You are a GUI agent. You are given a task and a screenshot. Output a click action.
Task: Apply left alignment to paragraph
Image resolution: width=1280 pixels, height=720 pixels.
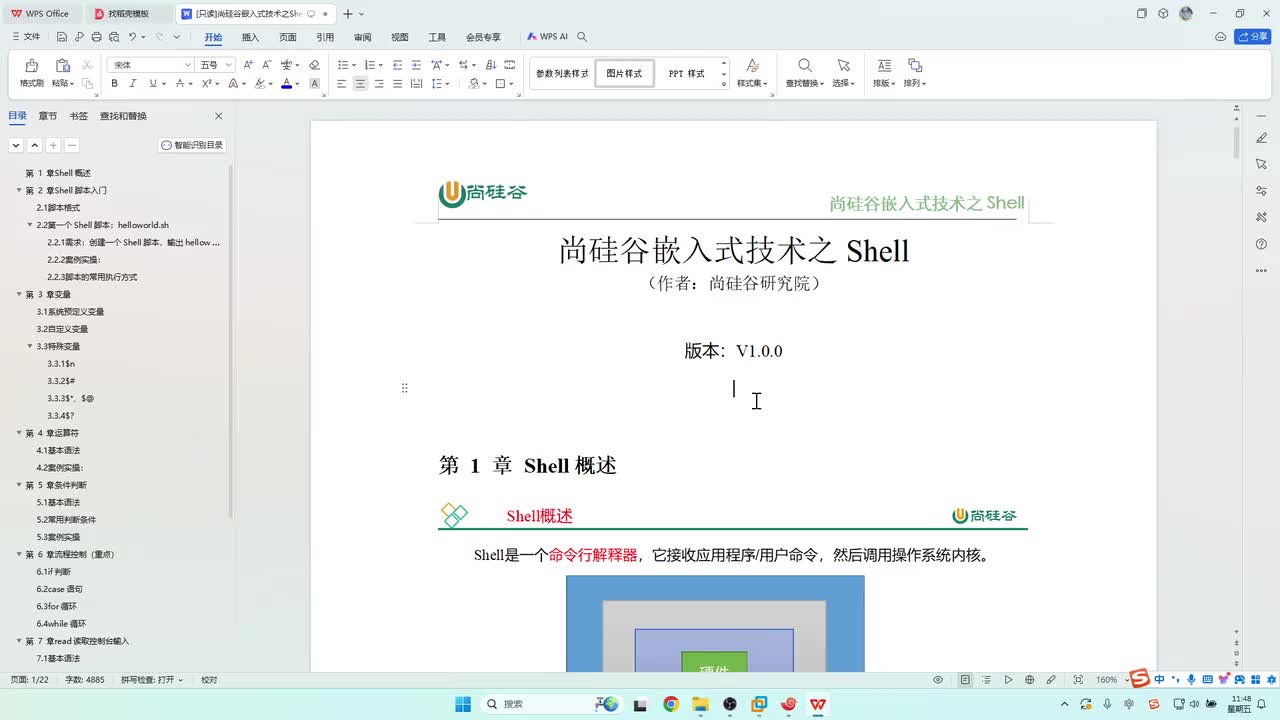pos(341,84)
